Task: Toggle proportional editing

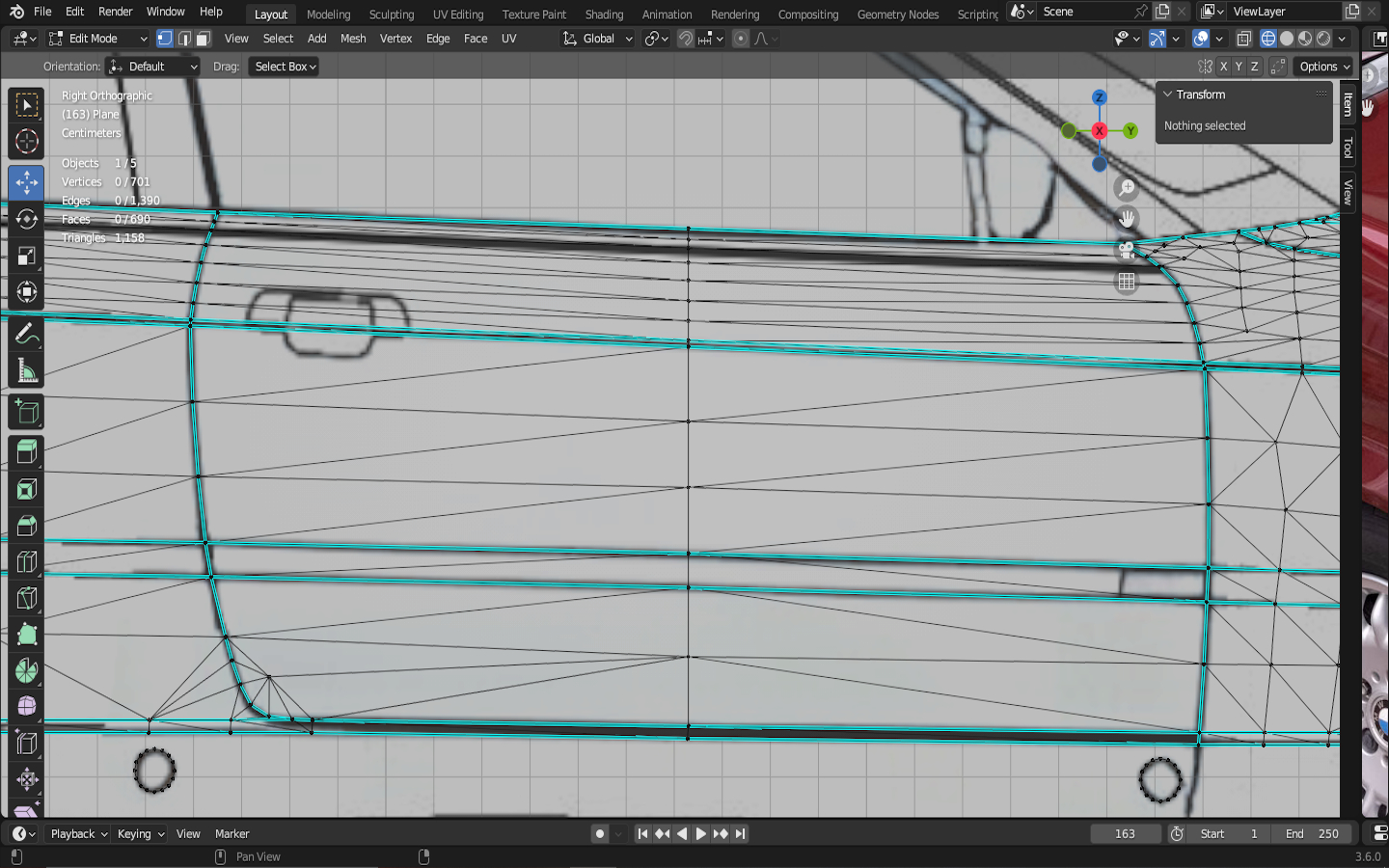Action: 740,39
